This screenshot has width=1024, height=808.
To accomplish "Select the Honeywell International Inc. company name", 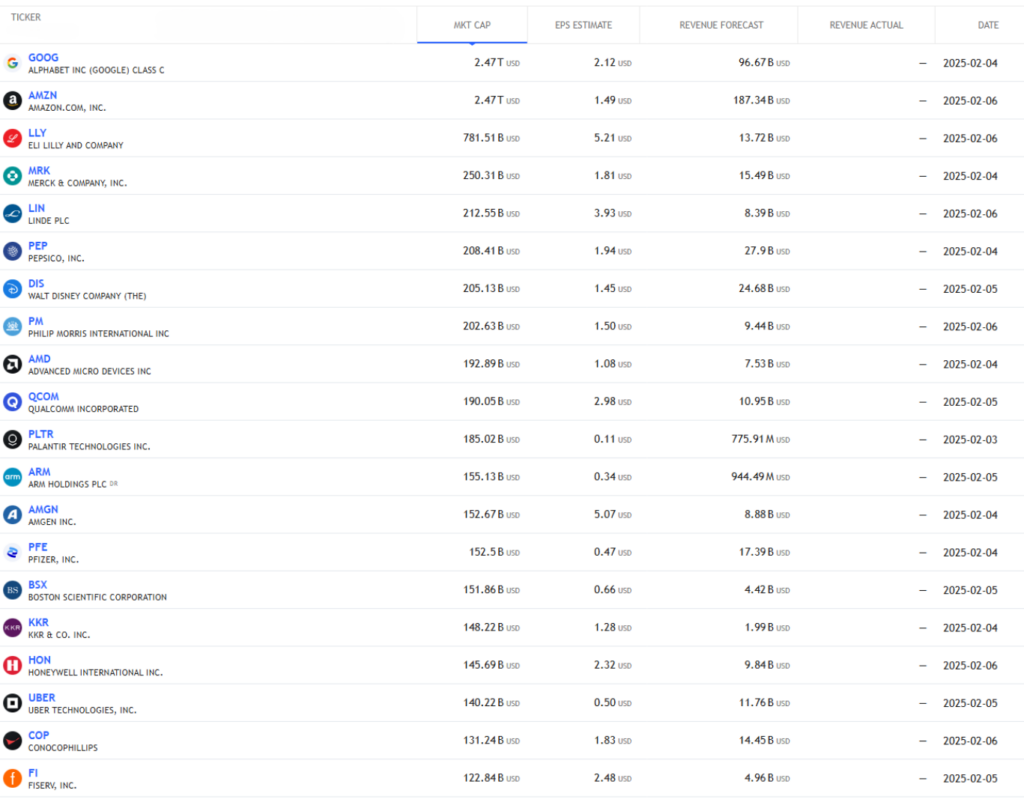I will (95, 673).
